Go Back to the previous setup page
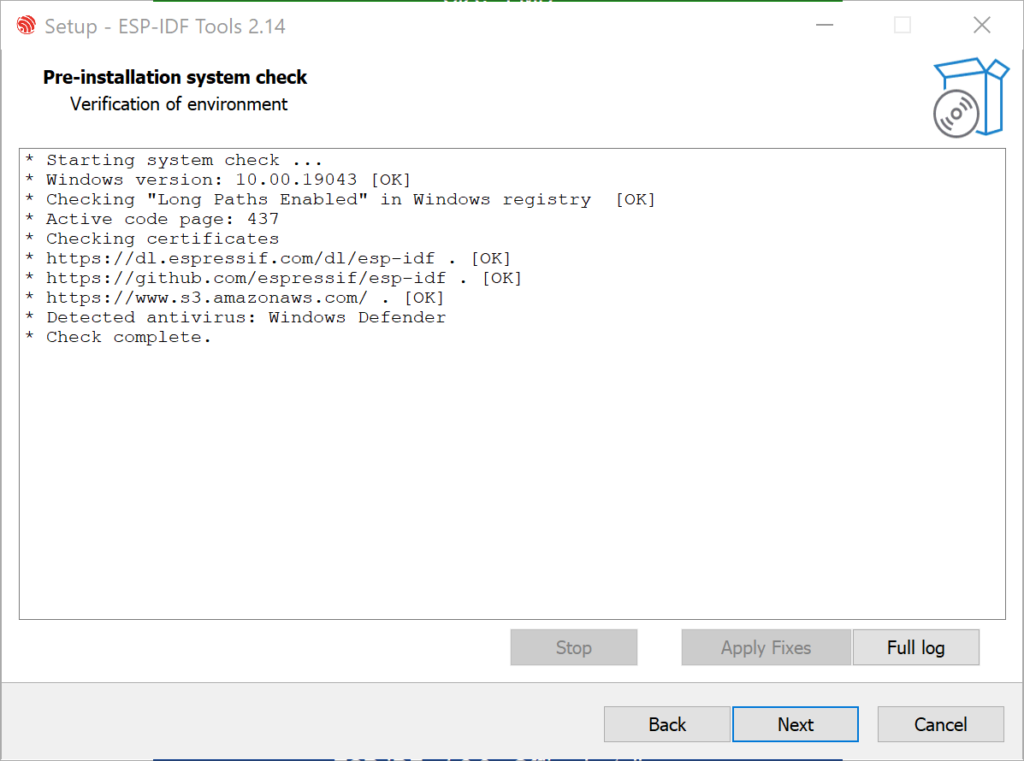The height and width of the screenshot is (761, 1024). (667, 724)
